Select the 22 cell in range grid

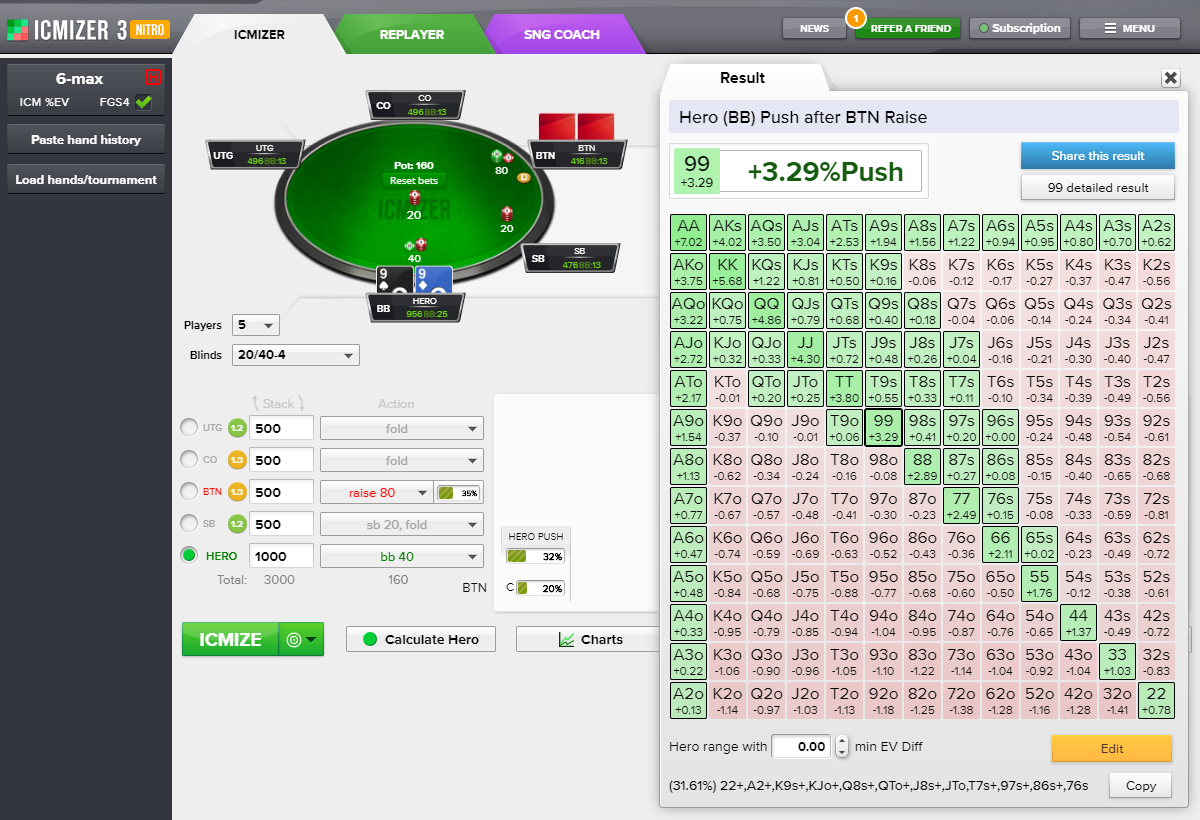[x=1156, y=701]
